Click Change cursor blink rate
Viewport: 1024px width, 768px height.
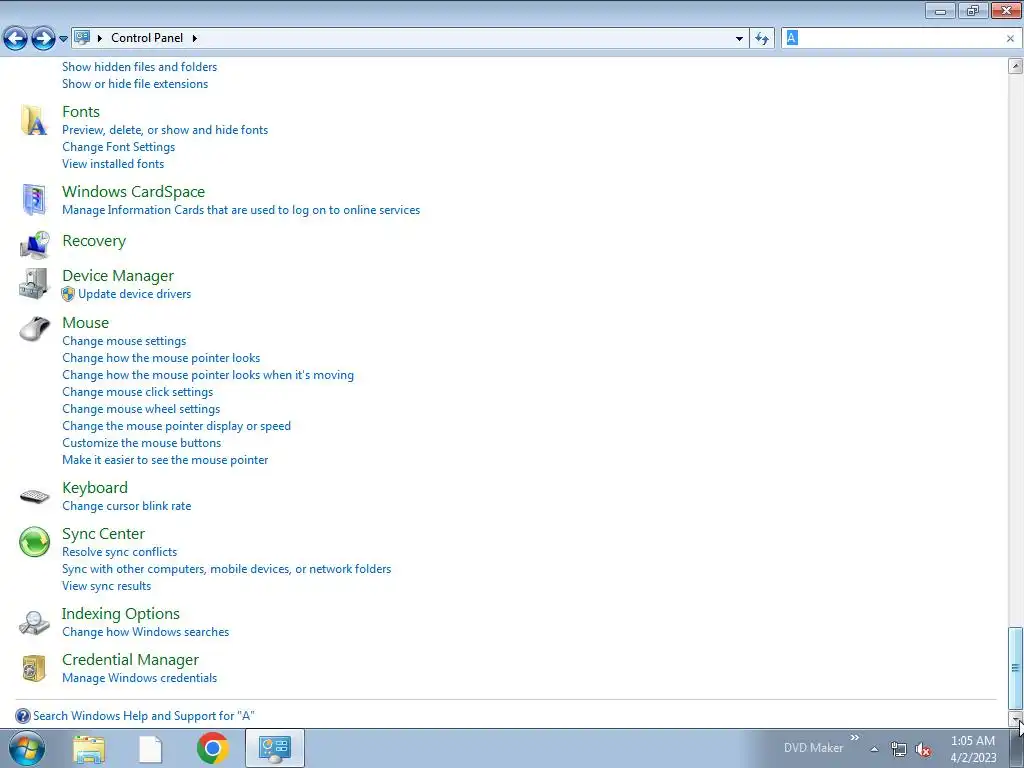click(x=127, y=506)
